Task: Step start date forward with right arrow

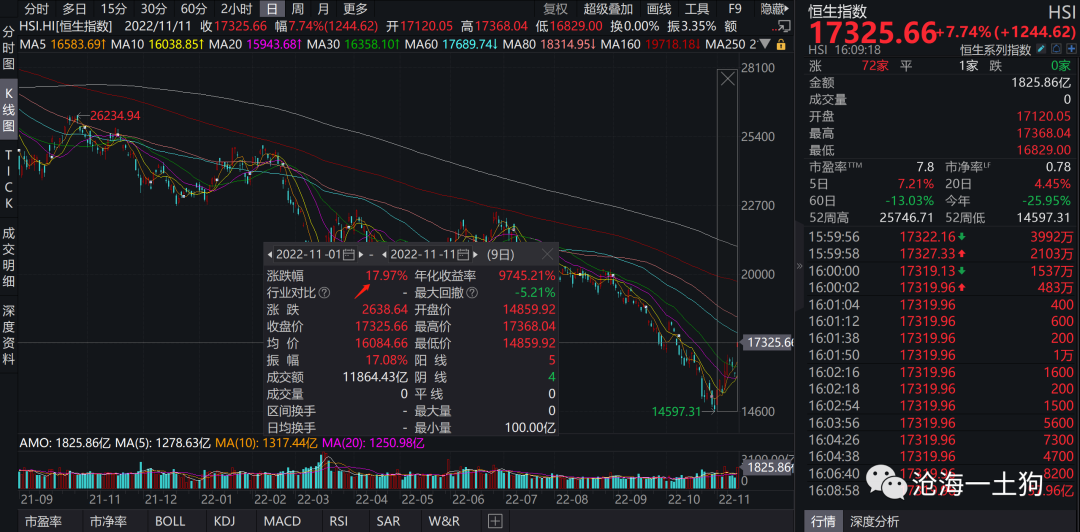Action: (x=360, y=254)
